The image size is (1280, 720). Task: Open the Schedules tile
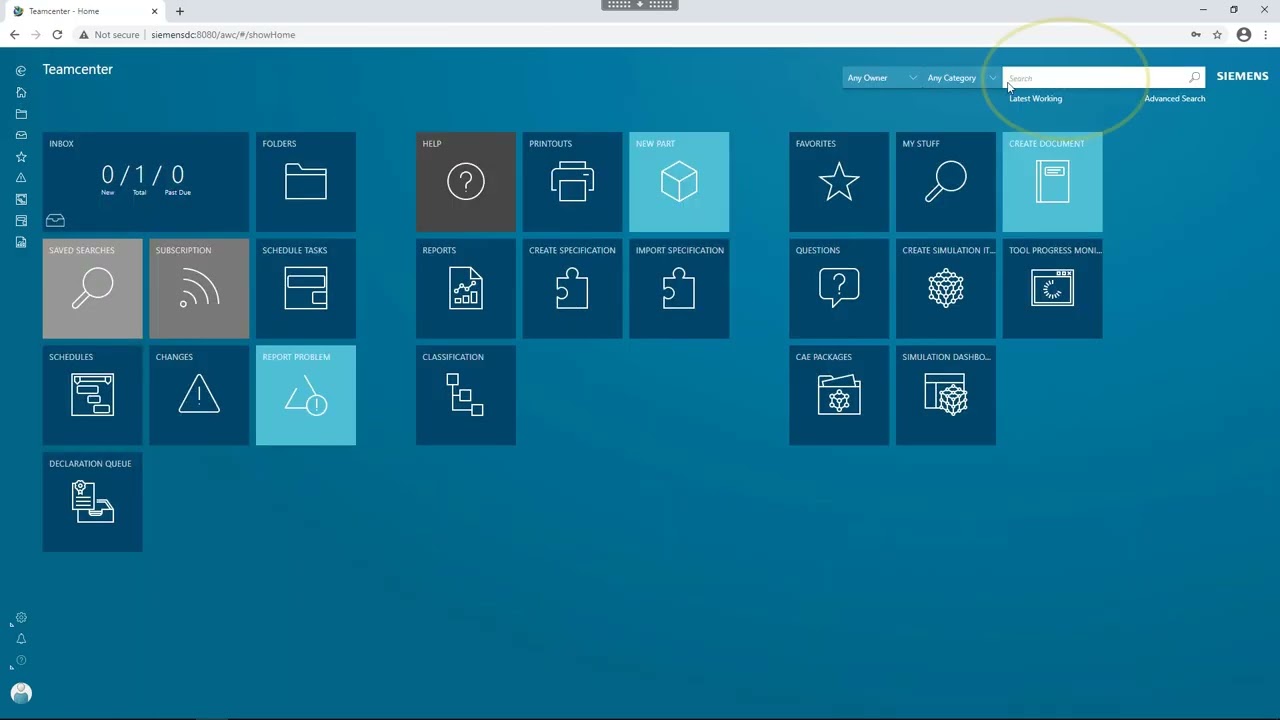pos(93,395)
